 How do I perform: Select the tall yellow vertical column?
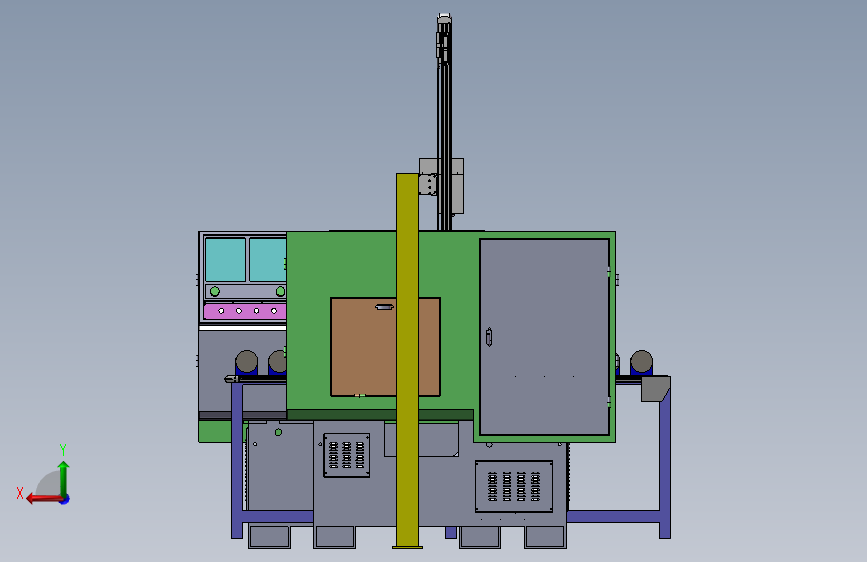[x=408, y=360]
